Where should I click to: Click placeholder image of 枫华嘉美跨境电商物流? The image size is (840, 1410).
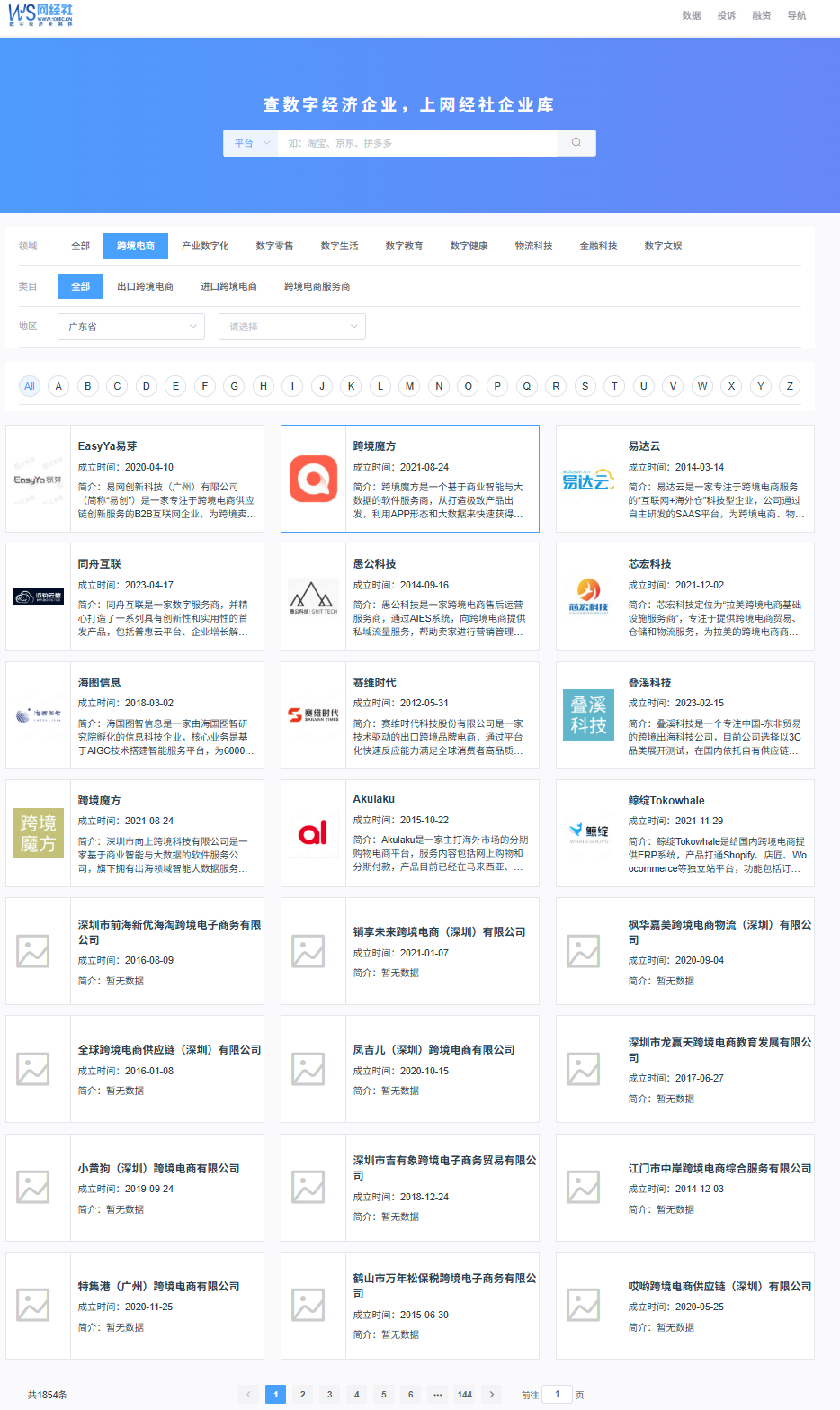[x=584, y=951]
